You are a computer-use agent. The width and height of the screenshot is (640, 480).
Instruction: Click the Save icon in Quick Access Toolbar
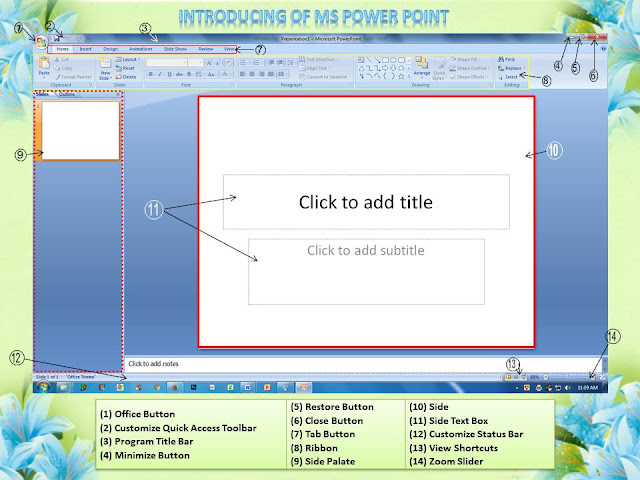57,39
